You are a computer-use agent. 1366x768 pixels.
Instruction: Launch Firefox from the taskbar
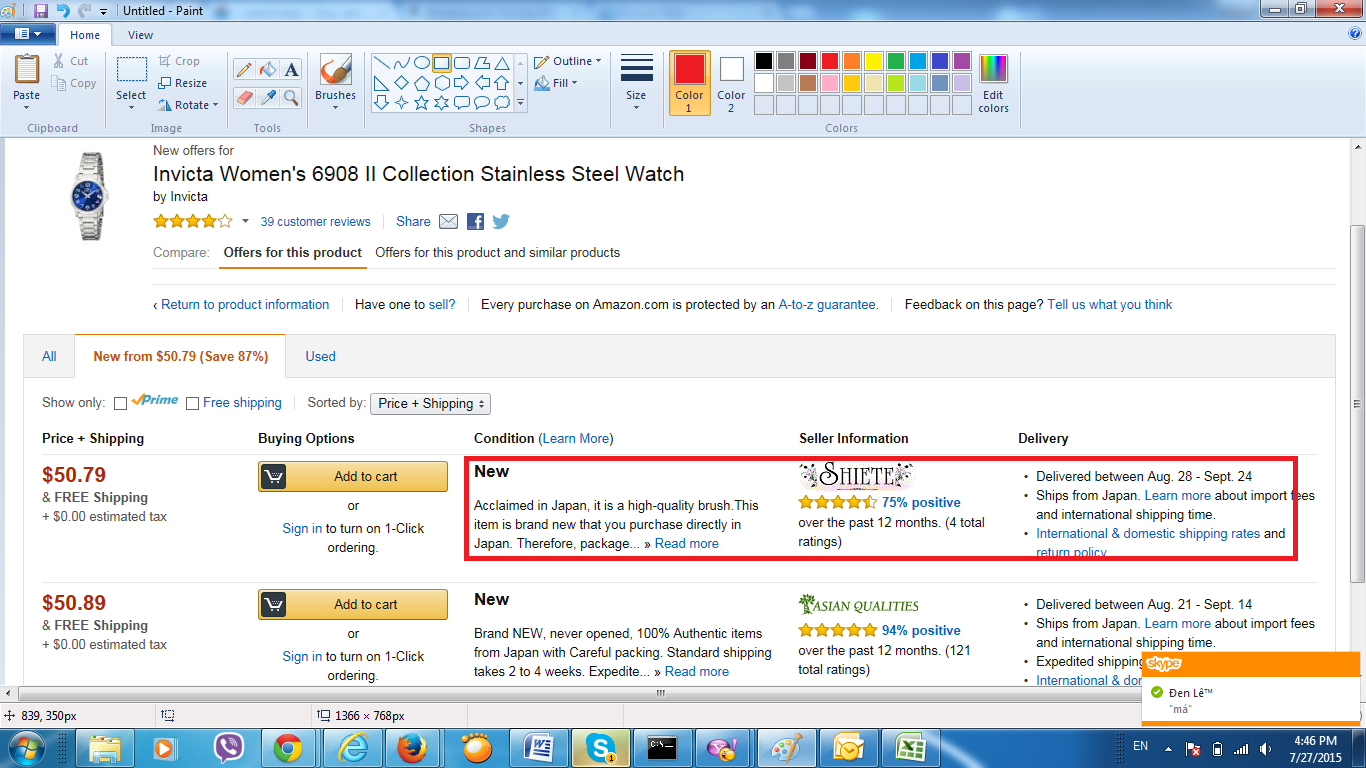pyautogui.click(x=412, y=747)
